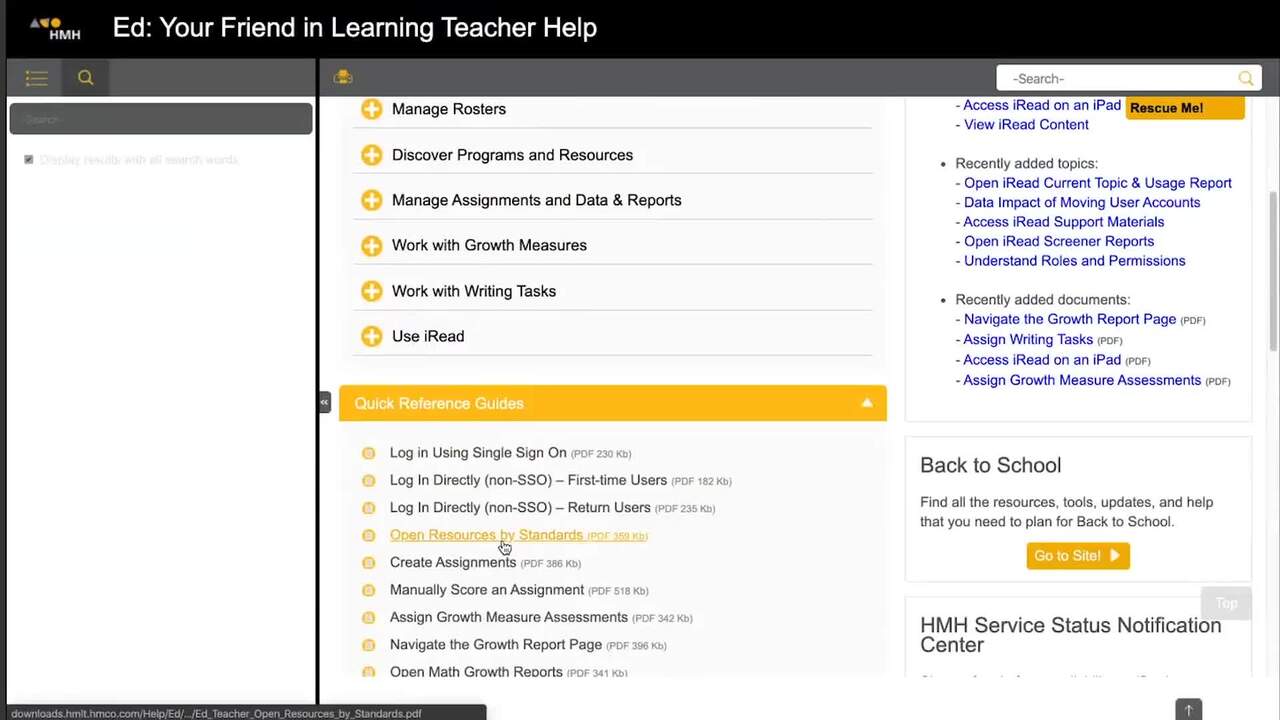The width and height of the screenshot is (1280, 720).
Task: Expand the Use iRead section
Action: coord(428,336)
